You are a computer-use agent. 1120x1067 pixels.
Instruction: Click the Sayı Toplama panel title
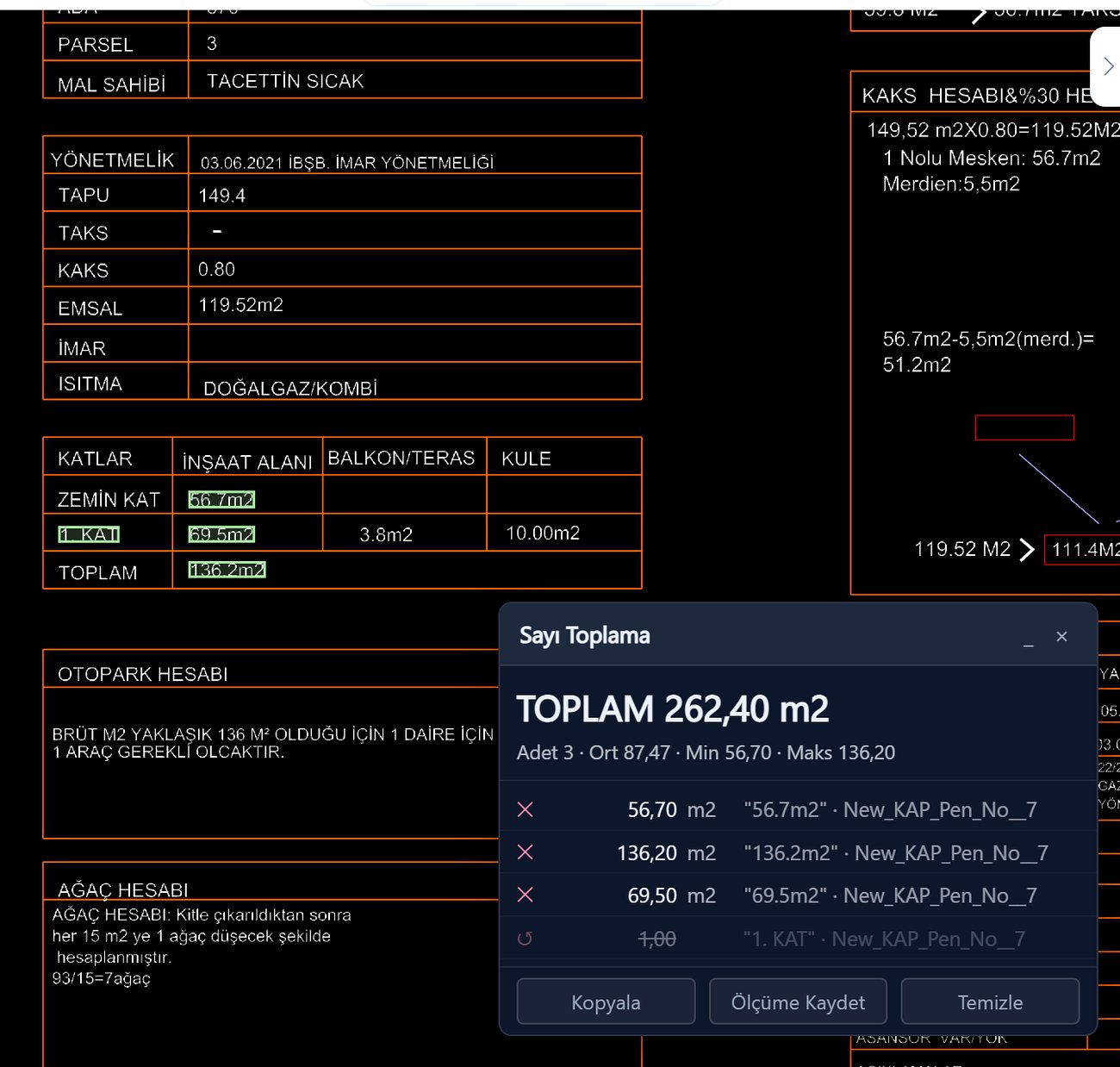[x=584, y=636]
